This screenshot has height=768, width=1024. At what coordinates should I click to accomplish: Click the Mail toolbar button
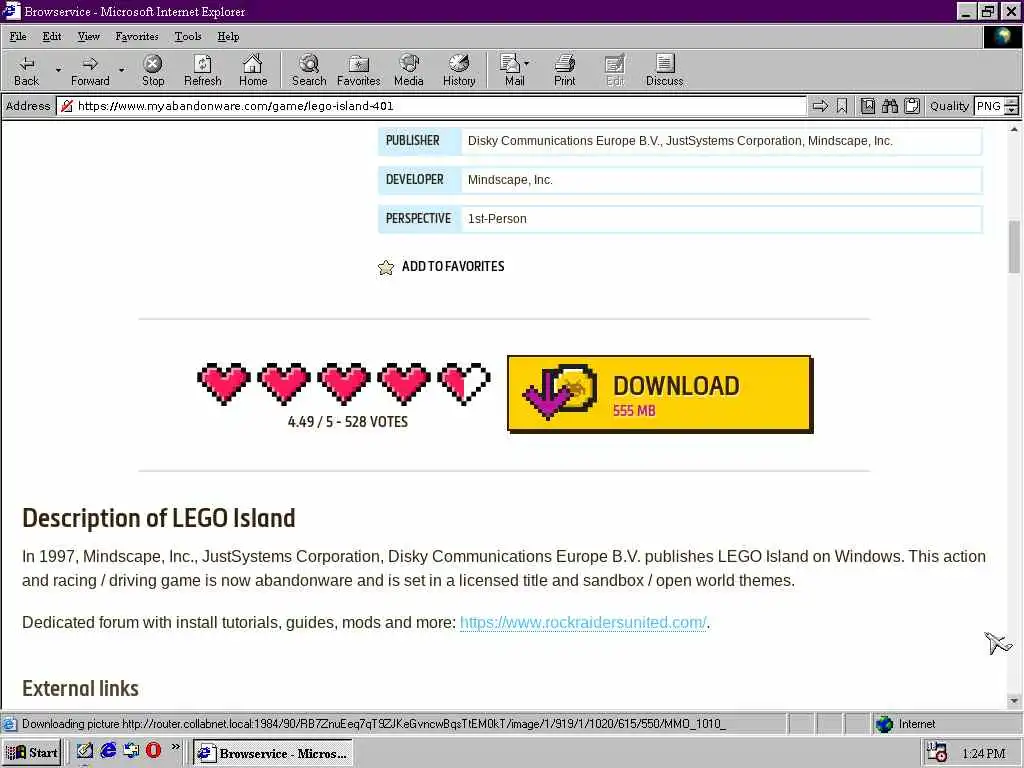513,71
